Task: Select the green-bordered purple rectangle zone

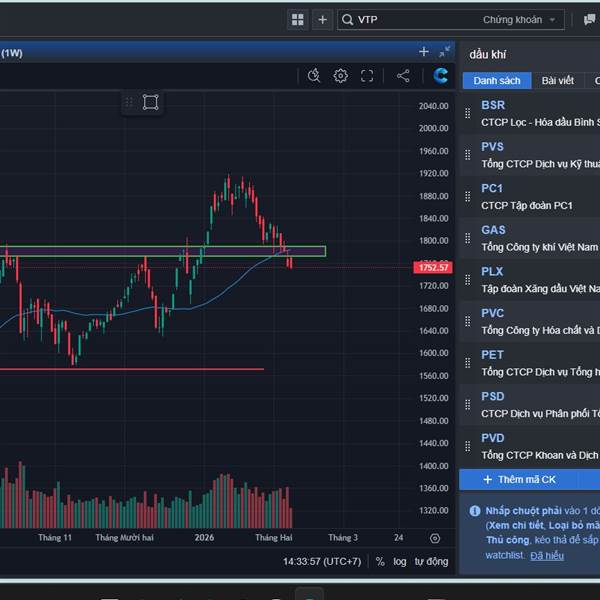Action: pos(163,251)
